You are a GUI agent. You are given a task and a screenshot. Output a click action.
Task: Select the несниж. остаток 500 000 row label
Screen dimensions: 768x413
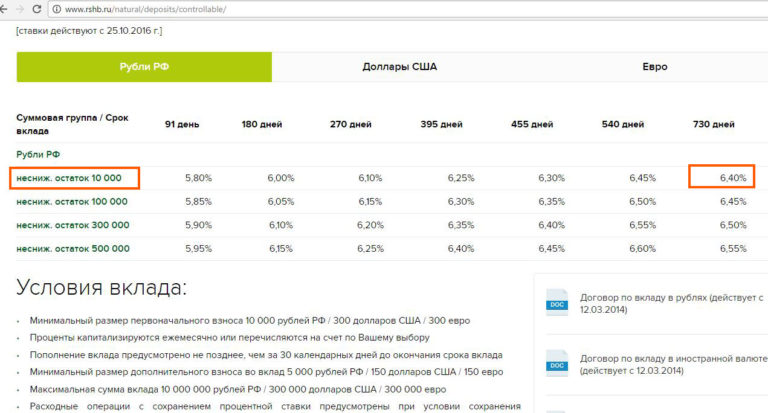(72, 248)
